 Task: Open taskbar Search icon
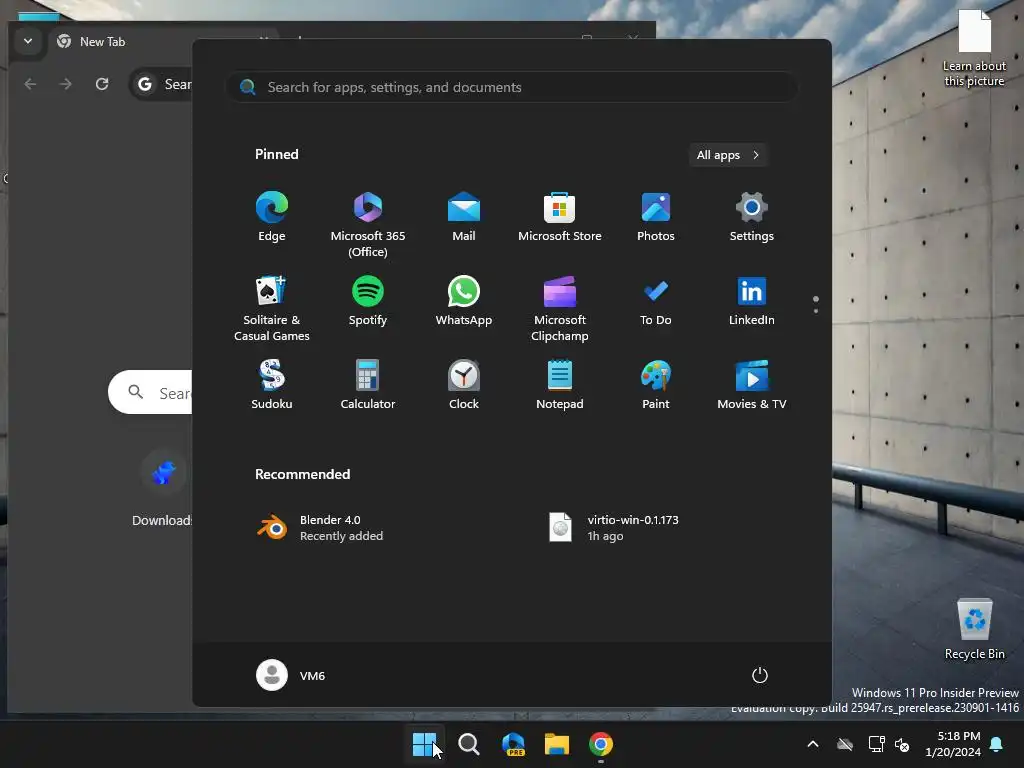pyautogui.click(x=468, y=744)
